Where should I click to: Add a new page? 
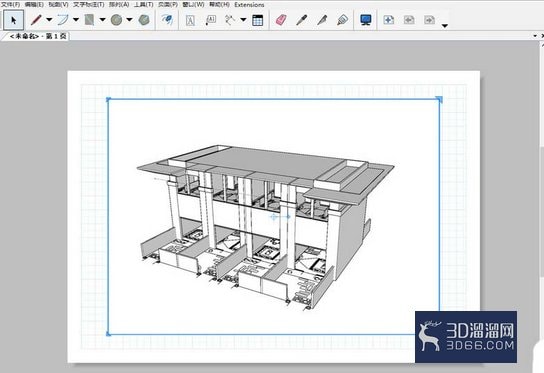[388, 20]
